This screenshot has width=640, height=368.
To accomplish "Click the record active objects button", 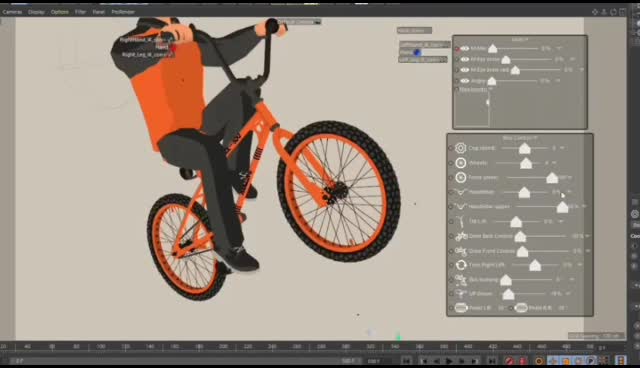I will click(509, 361).
